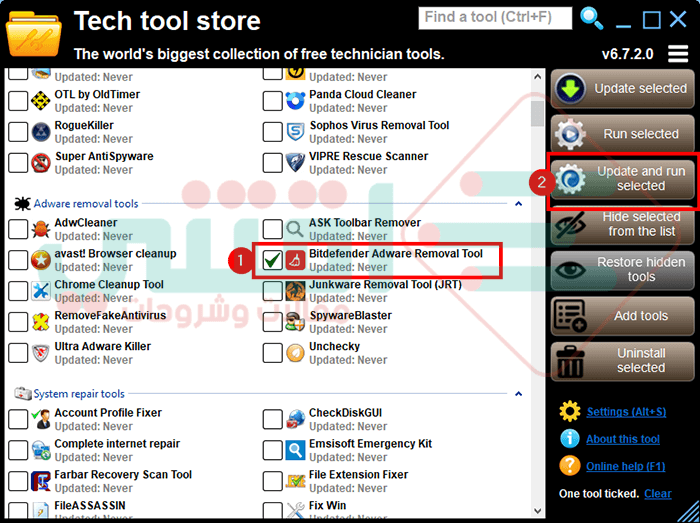
Task: Tick the Junkware Removal Tool checkbox
Action: [x=272, y=291]
